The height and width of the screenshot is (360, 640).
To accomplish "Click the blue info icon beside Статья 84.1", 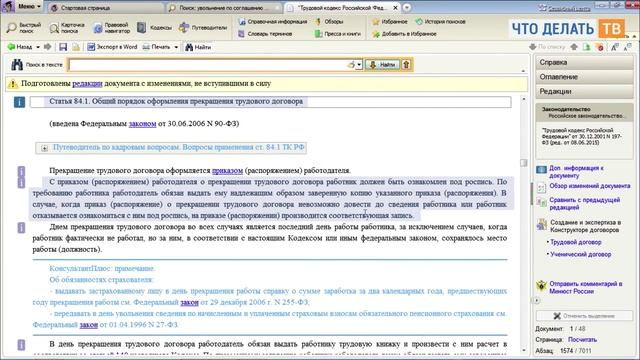I will coord(19,102).
